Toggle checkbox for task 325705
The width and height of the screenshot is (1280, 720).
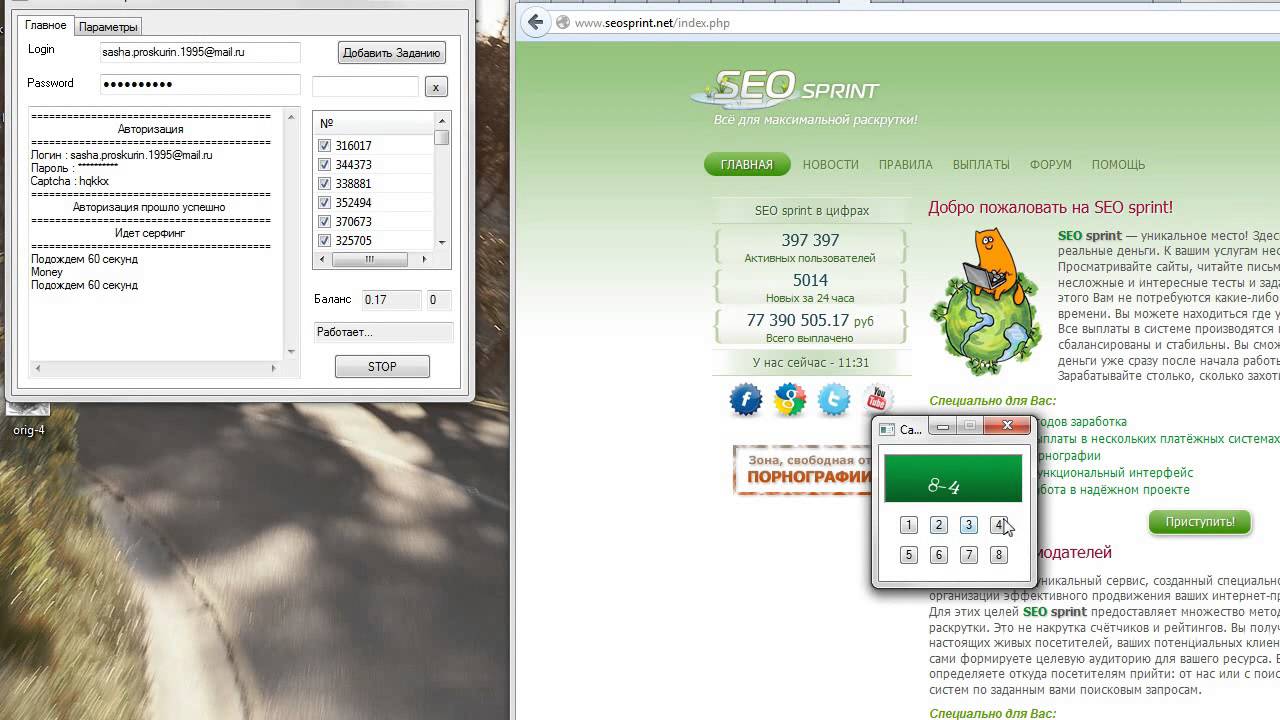pyautogui.click(x=324, y=241)
